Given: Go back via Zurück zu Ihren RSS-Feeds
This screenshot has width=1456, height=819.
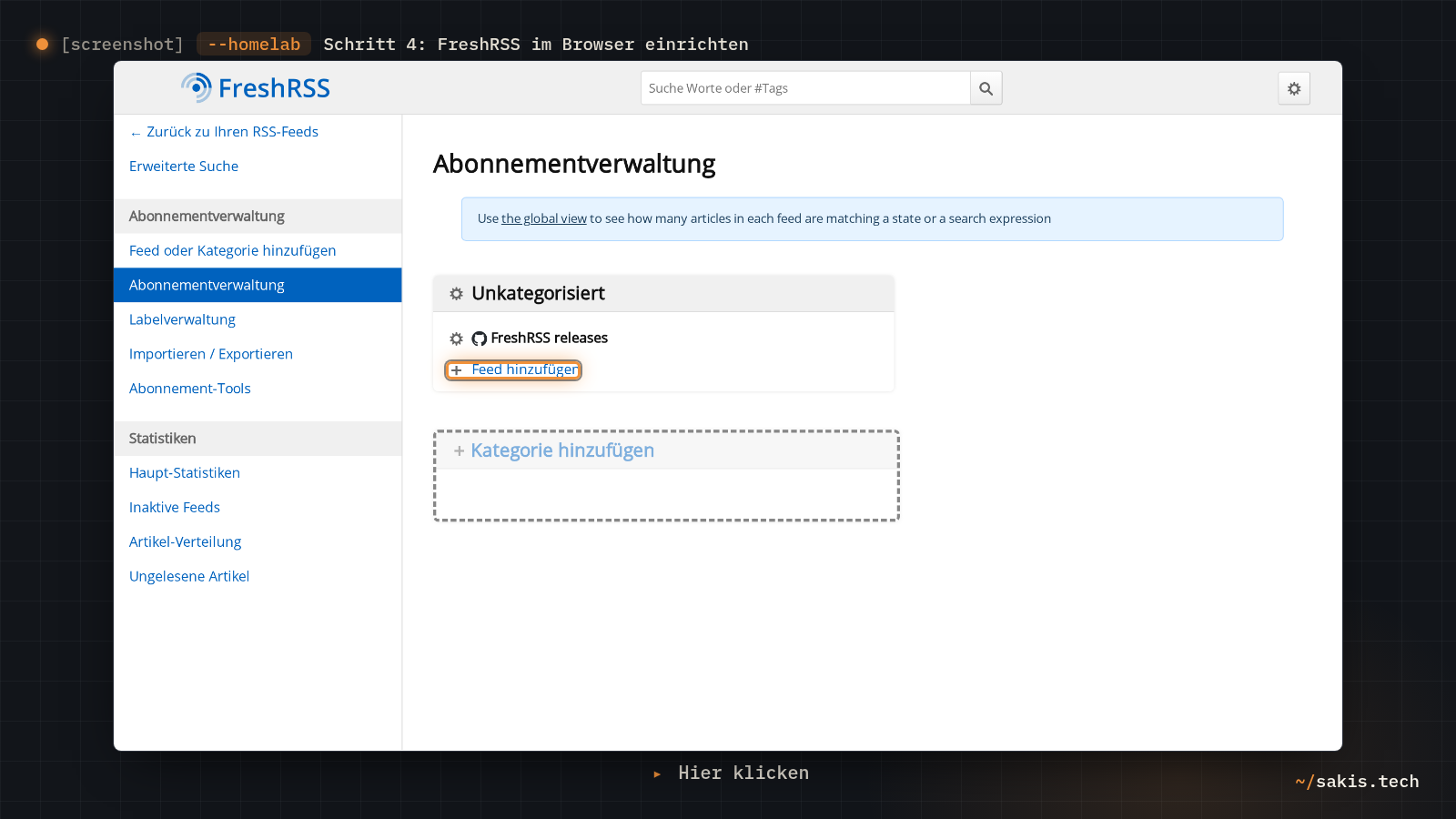Looking at the screenshot, I should [x=224, y=132].
